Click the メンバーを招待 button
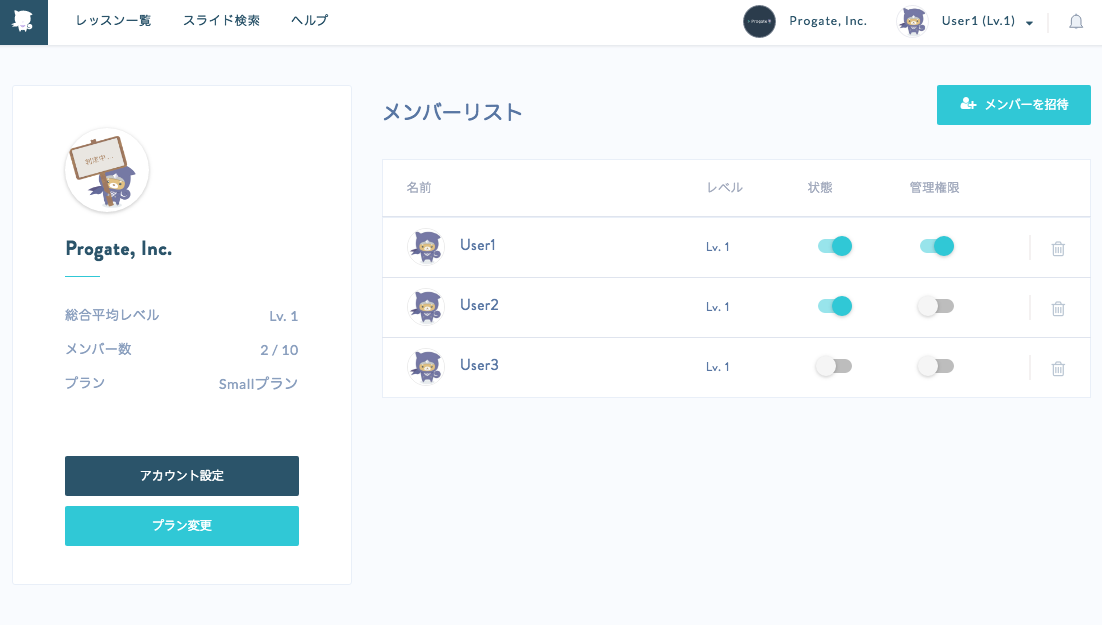Screen dimensions: 1102x625 pyautogui.click(x=1013, y=105)
